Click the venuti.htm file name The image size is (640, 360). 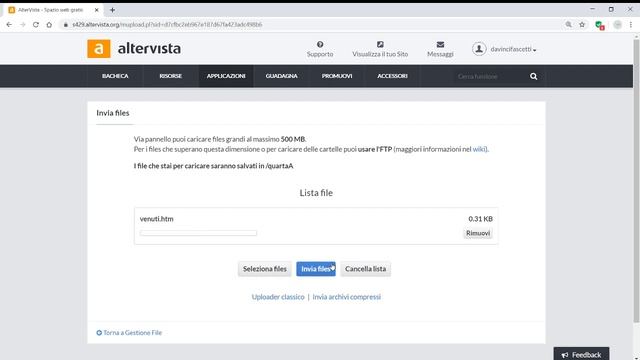coord(156,219)
